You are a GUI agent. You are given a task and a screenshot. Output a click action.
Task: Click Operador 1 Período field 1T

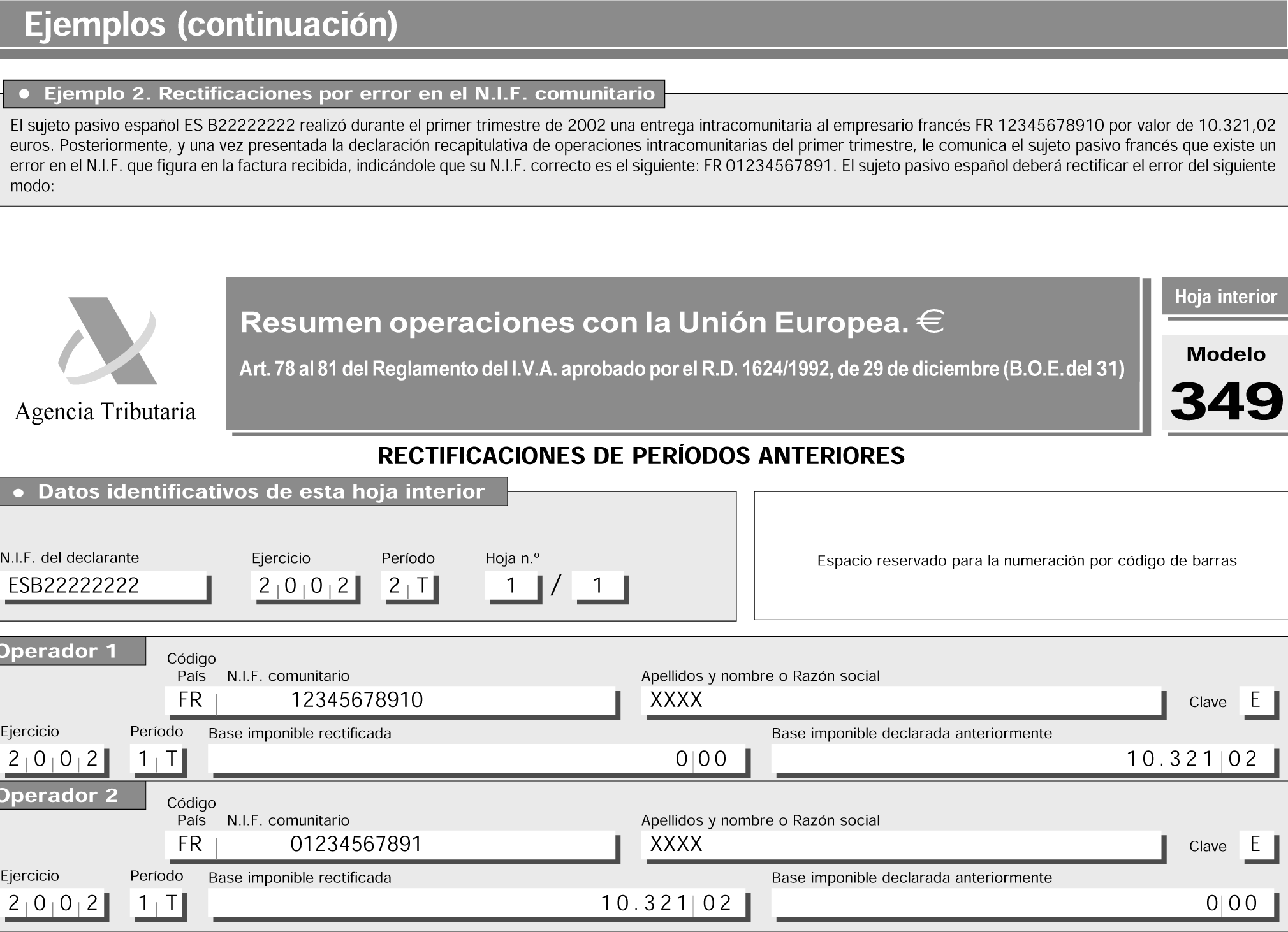point(157,759)
